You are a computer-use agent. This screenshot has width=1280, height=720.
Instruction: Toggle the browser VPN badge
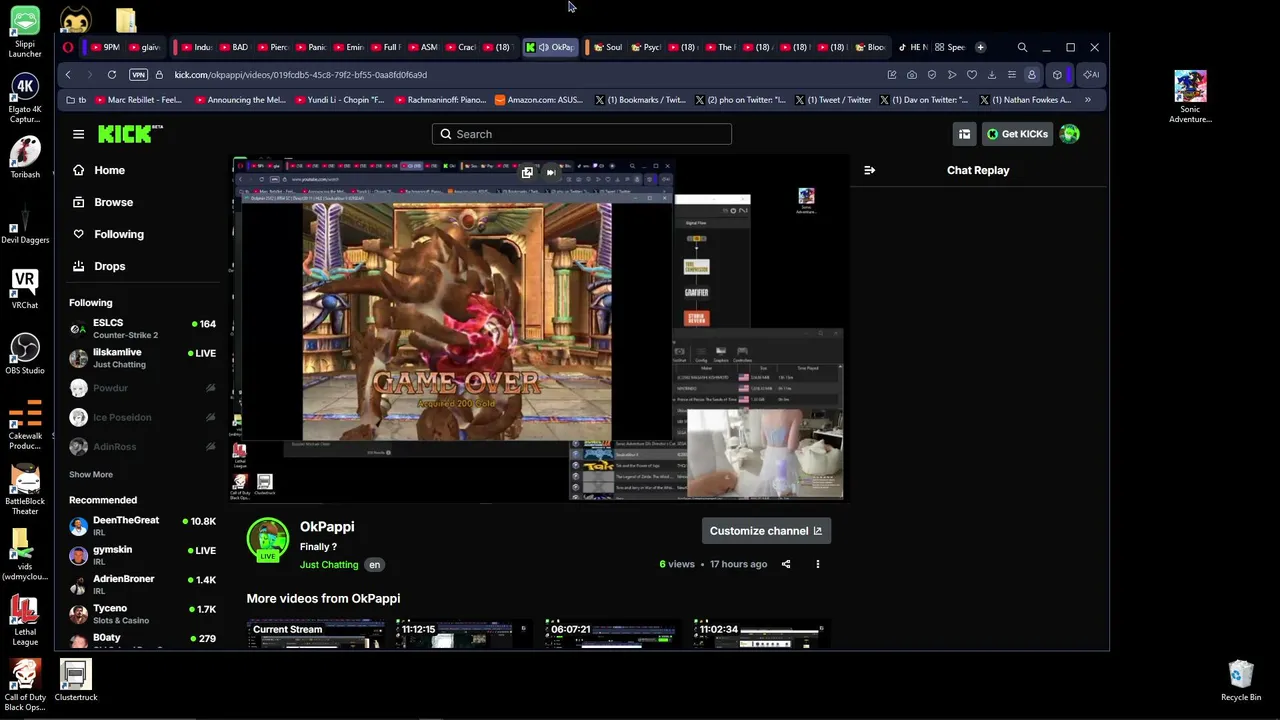click(x=138, y=75)
